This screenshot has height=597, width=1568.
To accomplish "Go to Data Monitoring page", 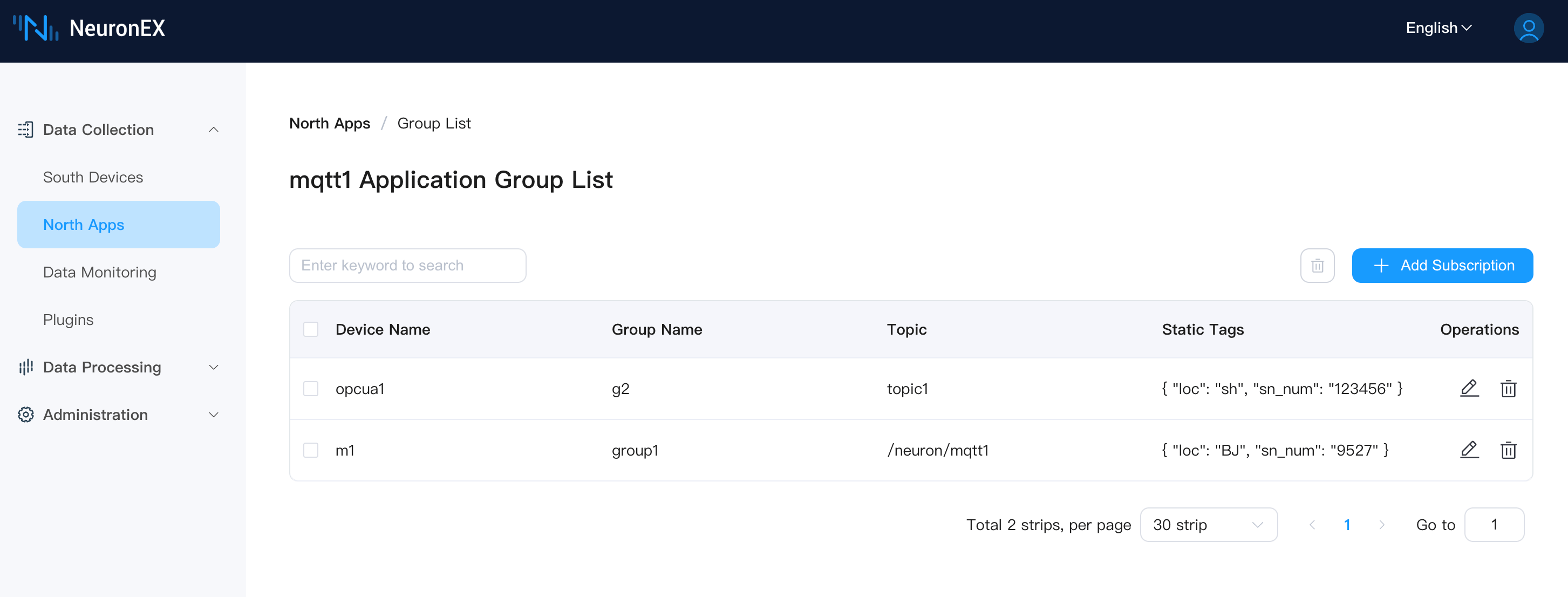I will tap(100, 272).
